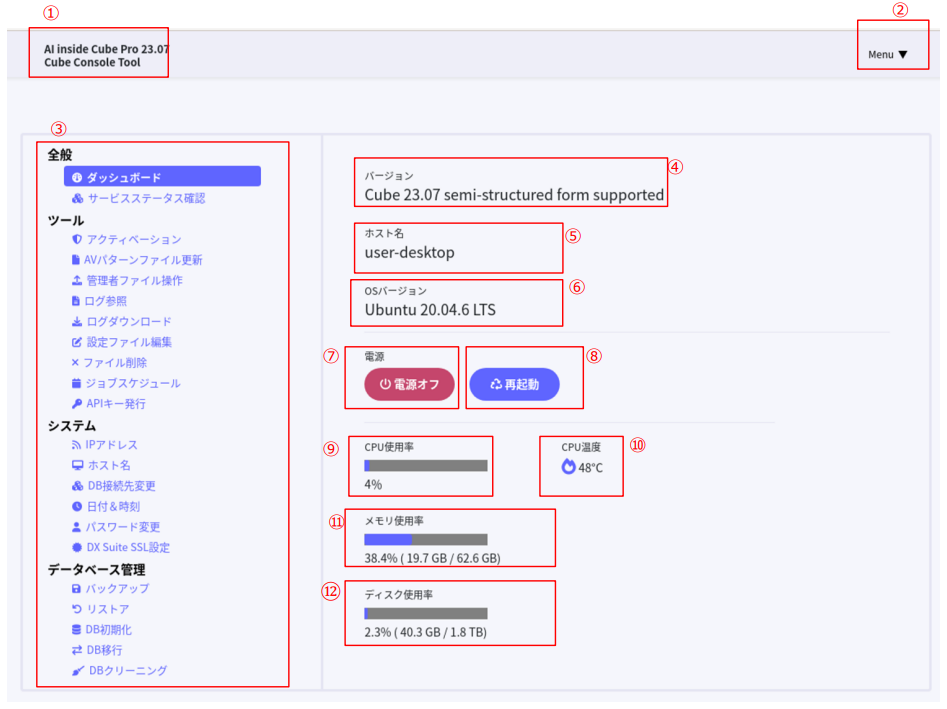Viewport: 947px width, 709px height.
Task: Click the メモリ使用率 progress bar
Action: click(426, 540)
